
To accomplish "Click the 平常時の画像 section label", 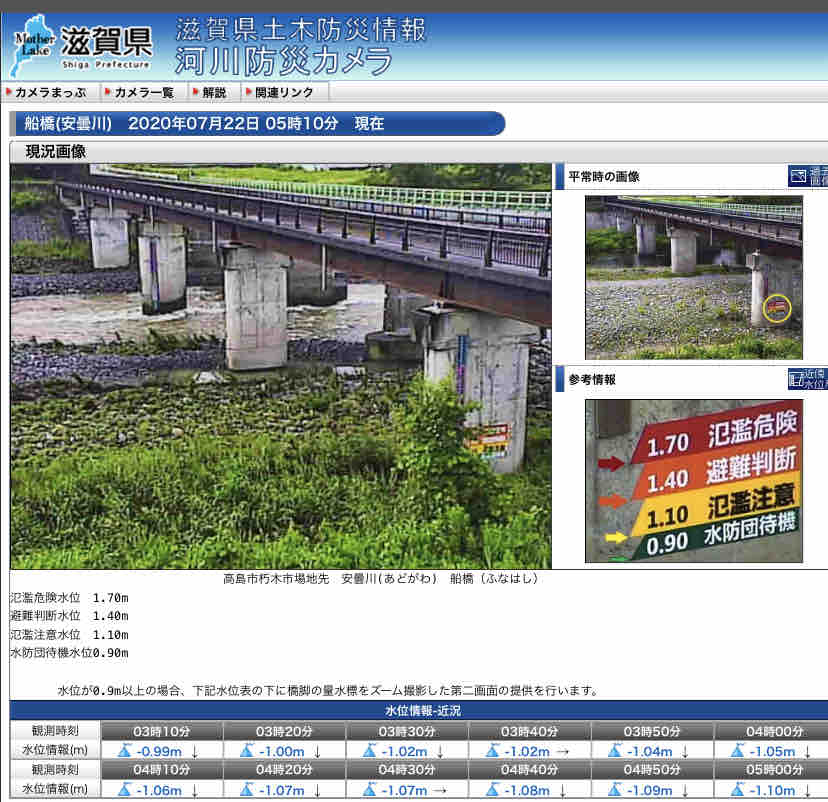I will (x=604, y=176).
